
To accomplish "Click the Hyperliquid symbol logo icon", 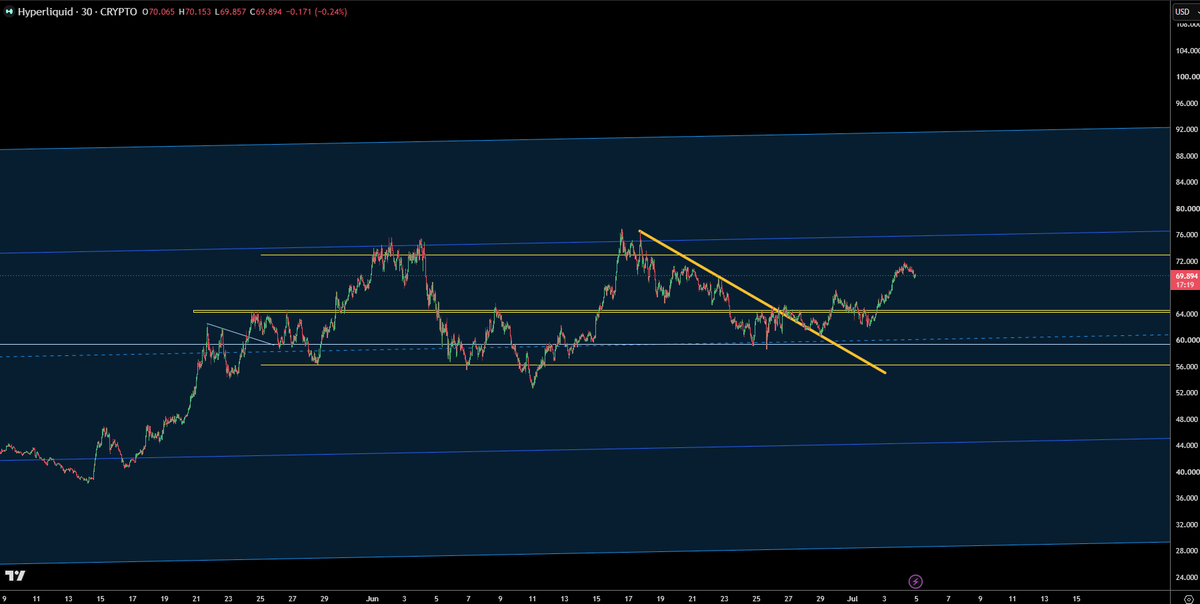I will [9, 10].
